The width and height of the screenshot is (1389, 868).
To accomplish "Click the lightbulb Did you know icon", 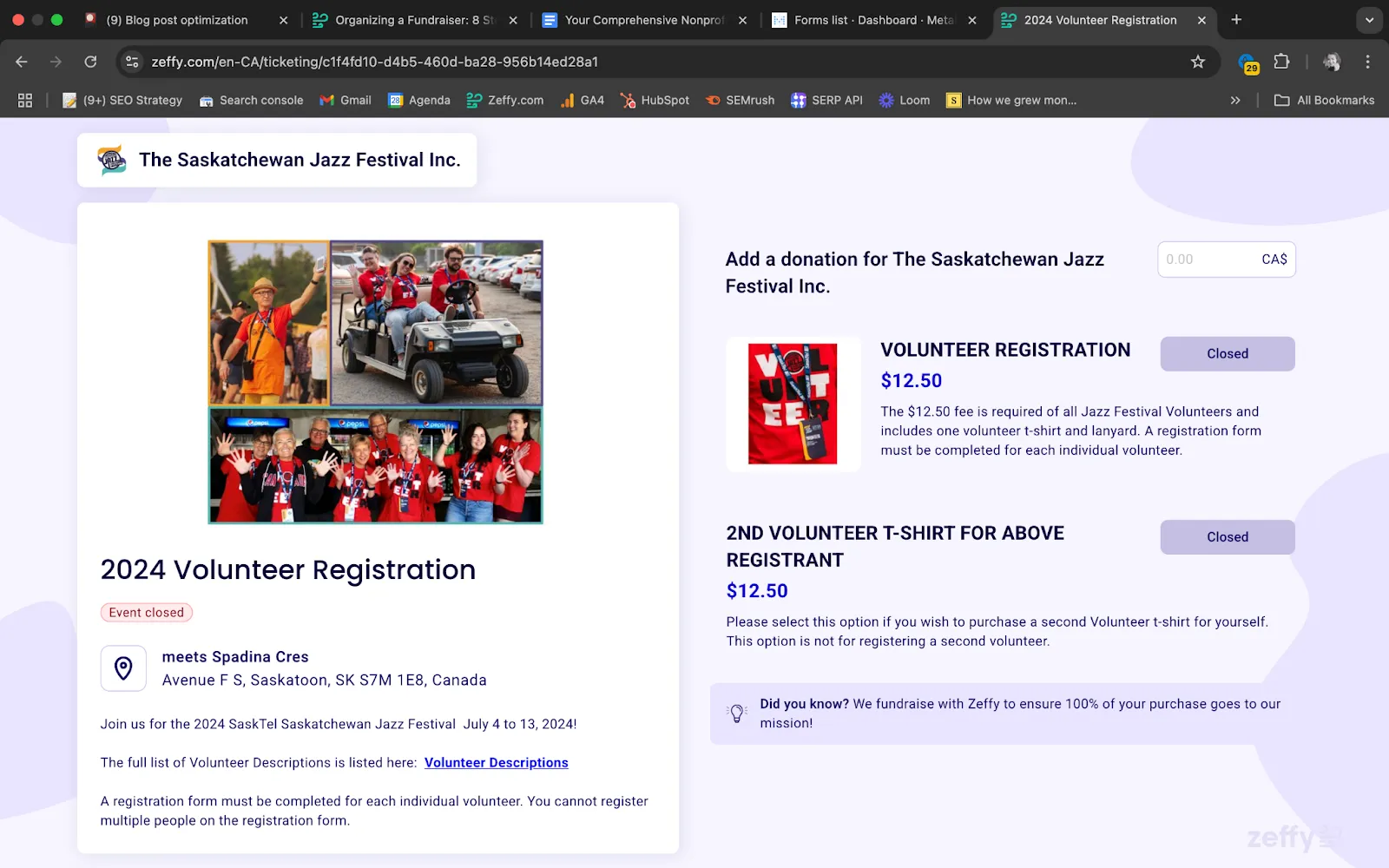I will point(736,713).
